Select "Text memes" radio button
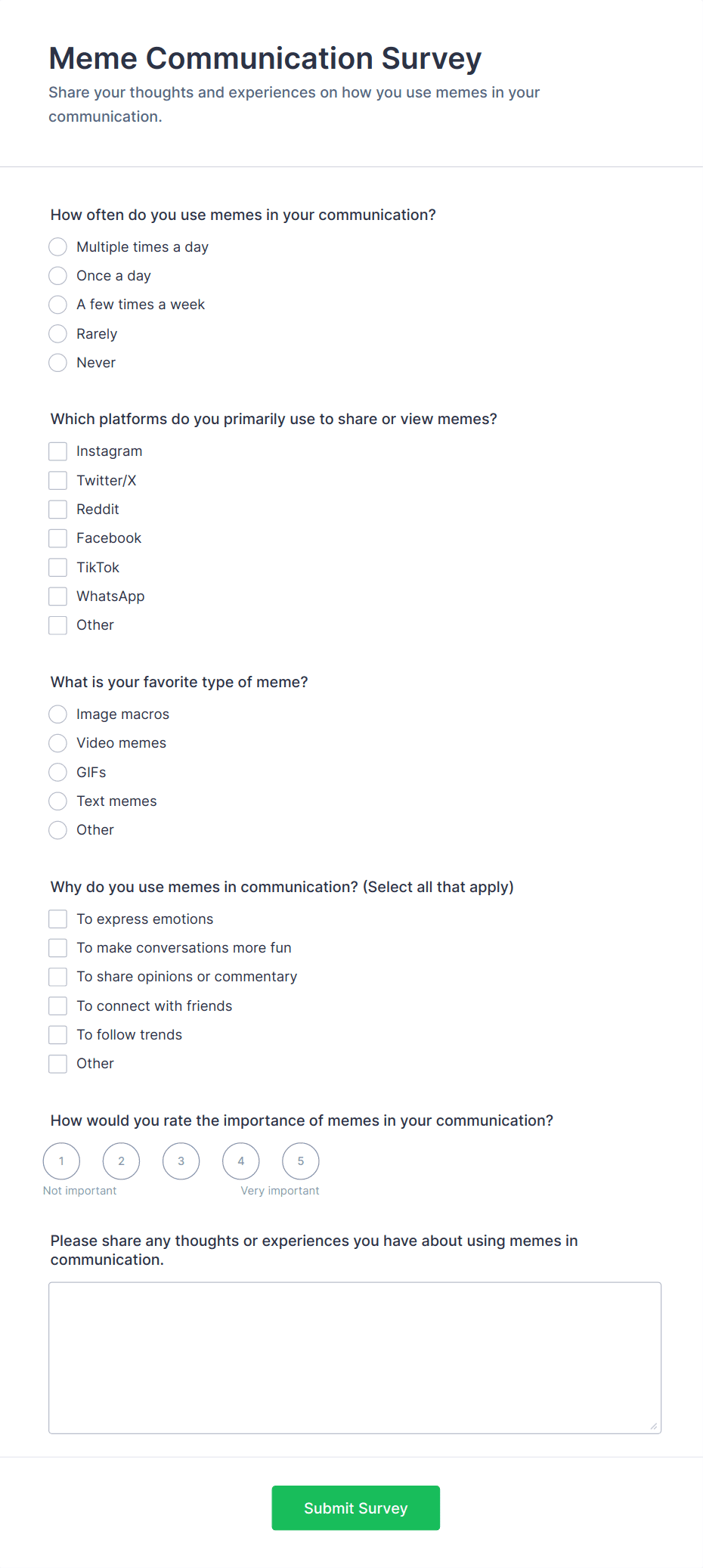 pyautogui.click(x=57, y=801)
